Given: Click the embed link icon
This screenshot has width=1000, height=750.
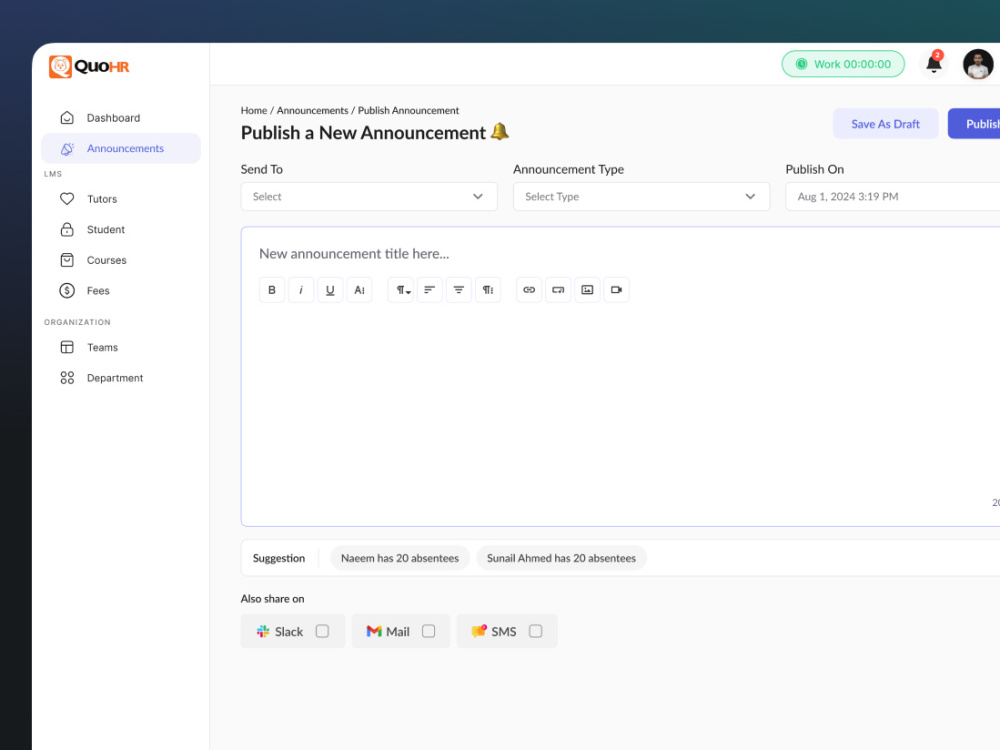Looking at the screenshot, I should coord(558,290).
